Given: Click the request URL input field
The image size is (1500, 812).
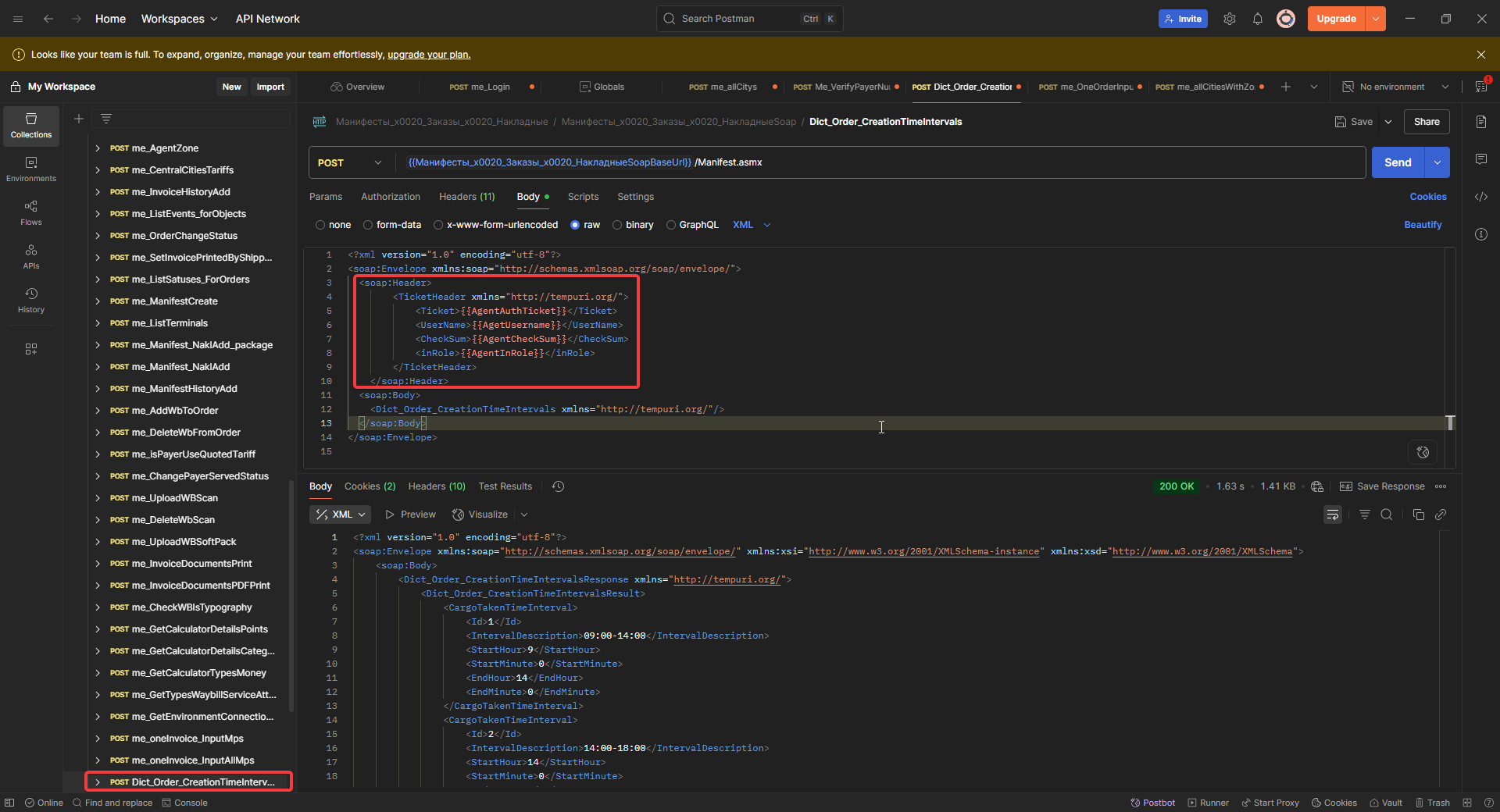Looking at the screenshot, I should click(x=880, y=162).
